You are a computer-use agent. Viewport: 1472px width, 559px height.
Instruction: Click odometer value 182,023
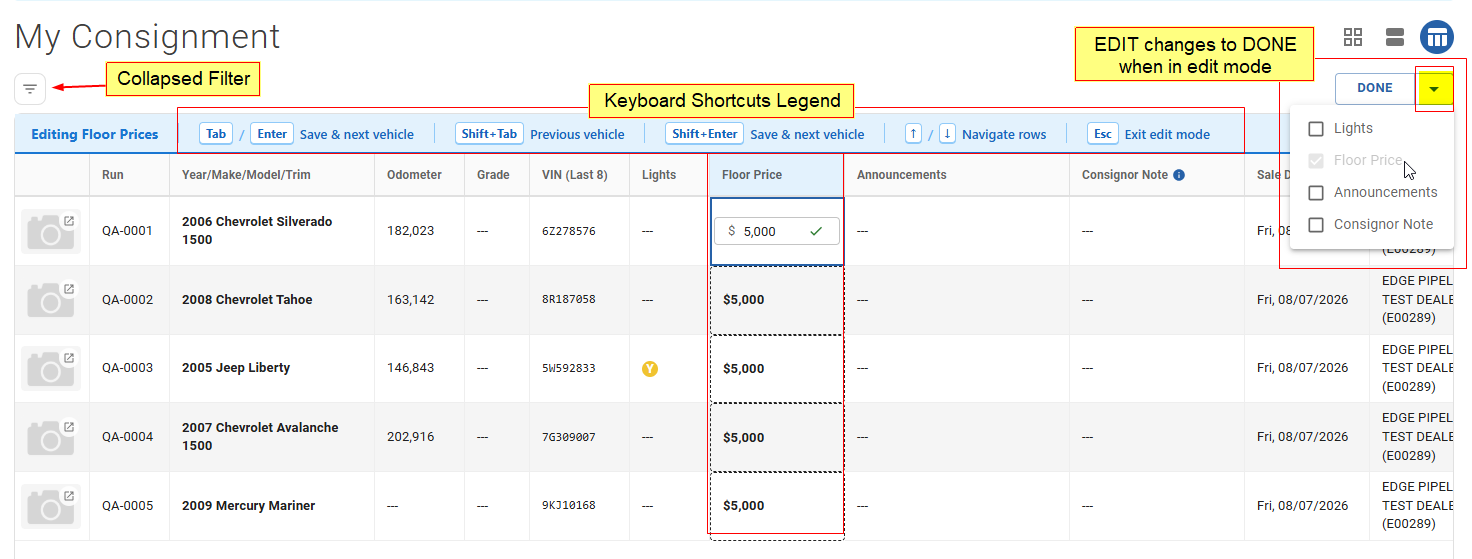pyautogui.click(x=410, y=231)
